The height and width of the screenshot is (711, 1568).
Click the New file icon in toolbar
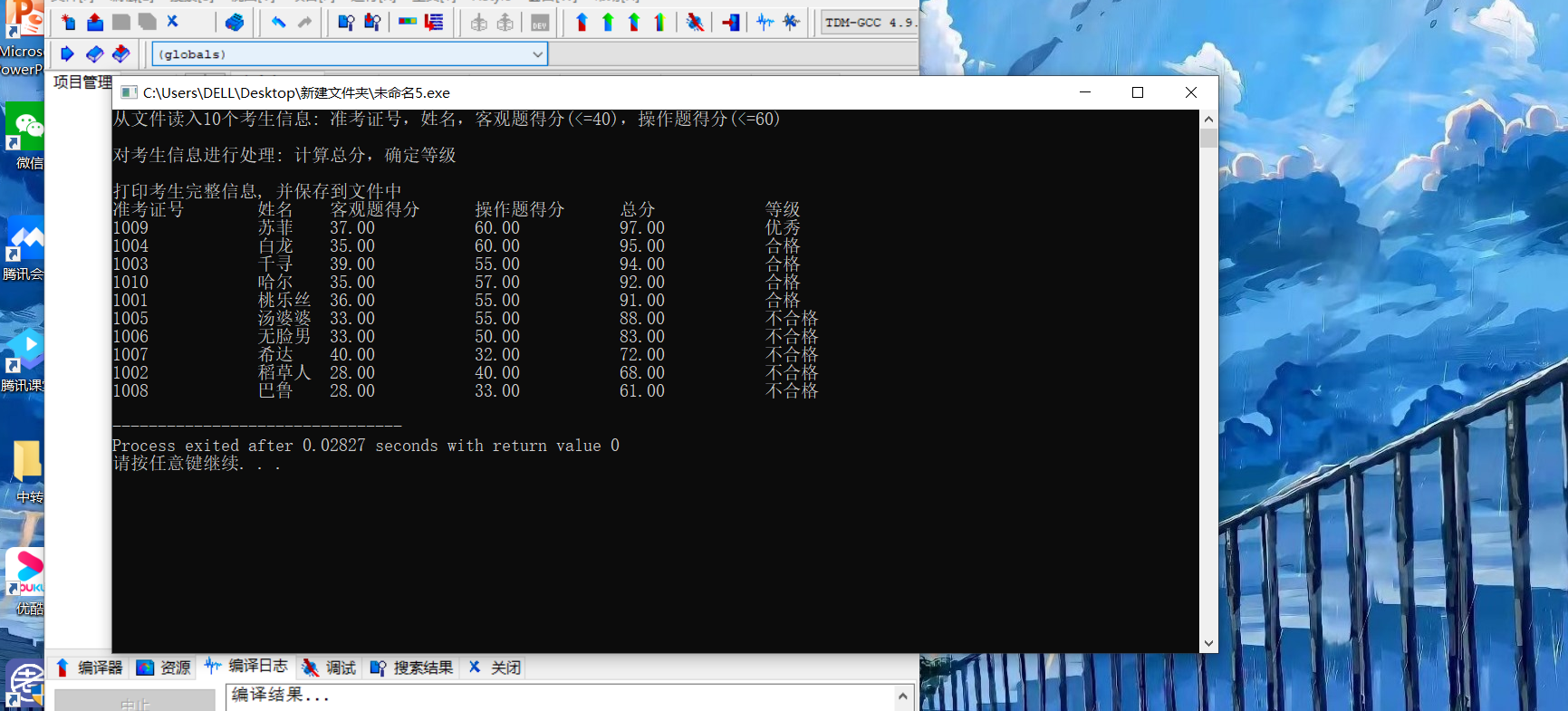(x=69, y=23)
